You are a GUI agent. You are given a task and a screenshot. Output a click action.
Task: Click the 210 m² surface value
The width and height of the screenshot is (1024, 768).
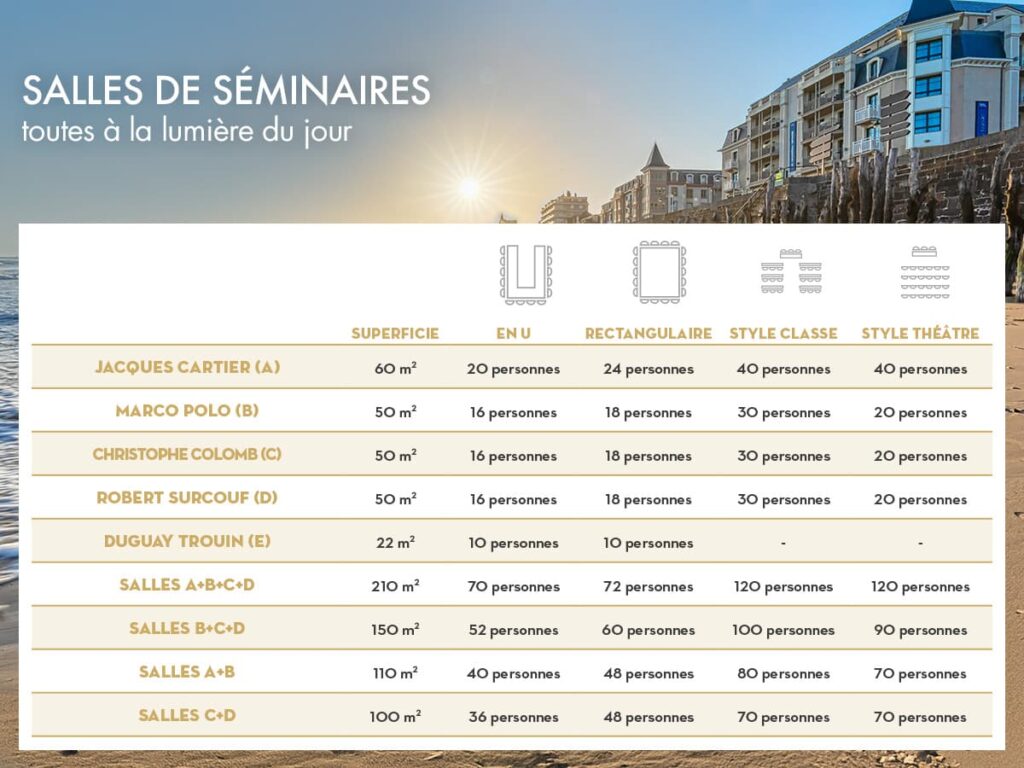[x=395, y=586]
